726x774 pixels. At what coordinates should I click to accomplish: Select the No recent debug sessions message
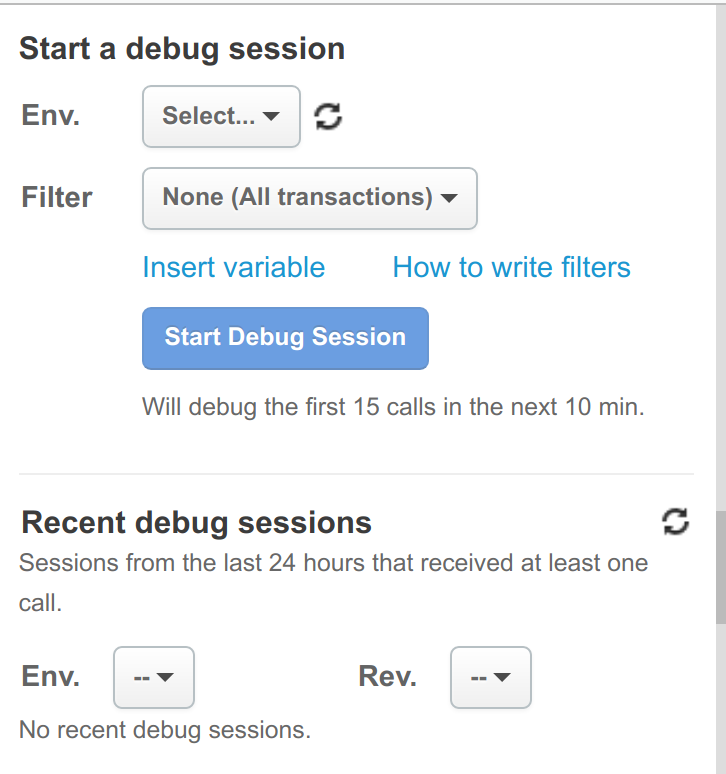pyautogui.click(x=165, y=730)
